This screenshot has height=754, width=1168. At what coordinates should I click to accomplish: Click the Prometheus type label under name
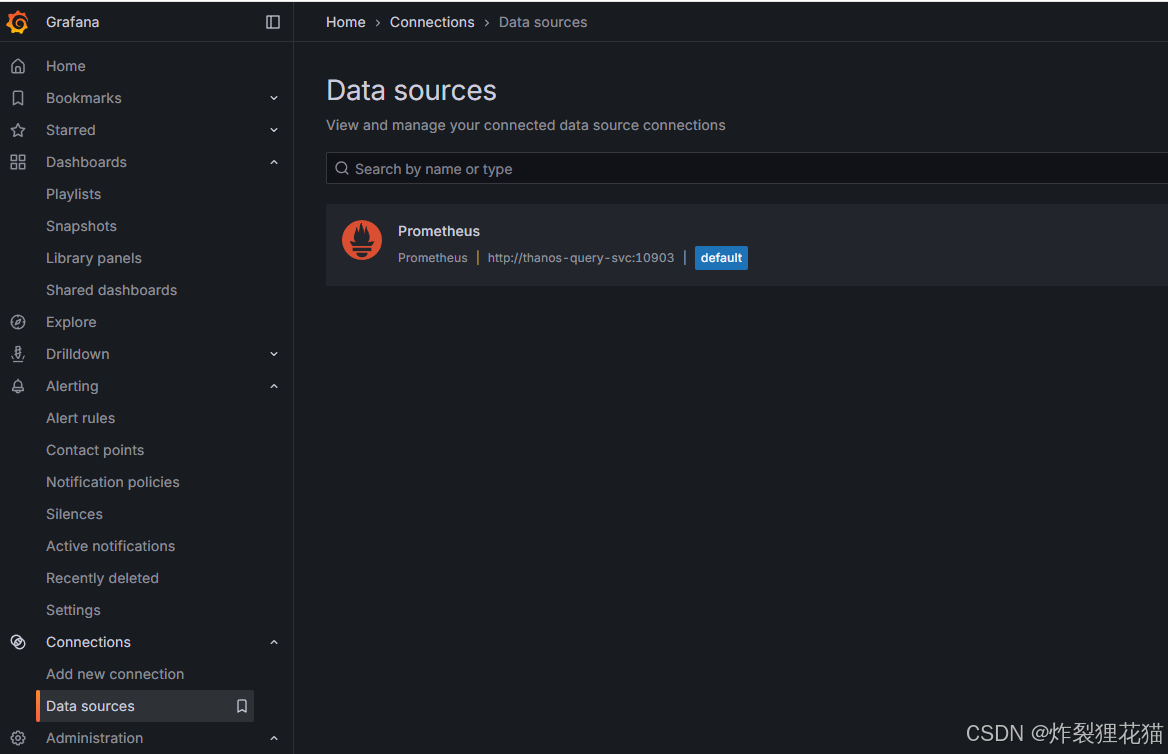pyautogui.click(x=433, y=258)
